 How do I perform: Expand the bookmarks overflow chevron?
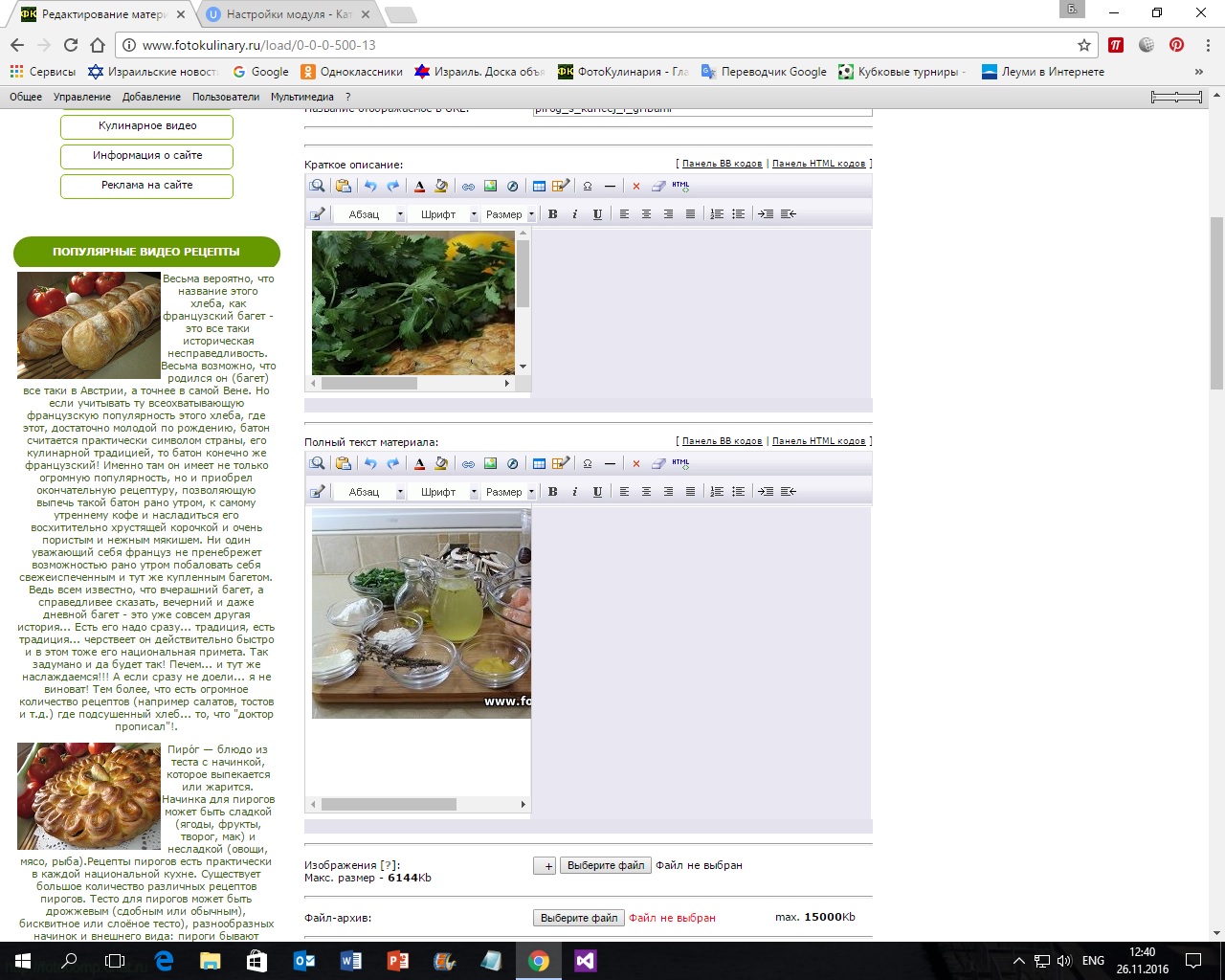1198,72
